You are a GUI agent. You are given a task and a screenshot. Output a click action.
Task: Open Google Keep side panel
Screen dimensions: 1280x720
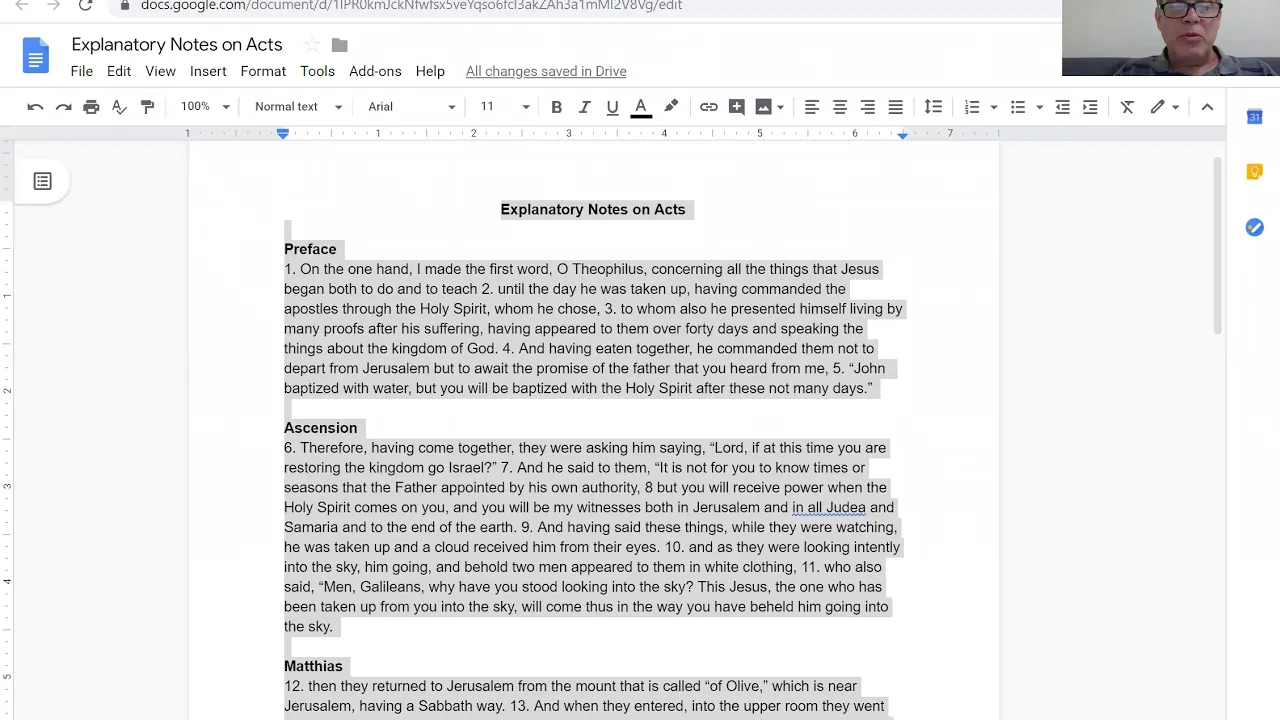click(1254, 172)
